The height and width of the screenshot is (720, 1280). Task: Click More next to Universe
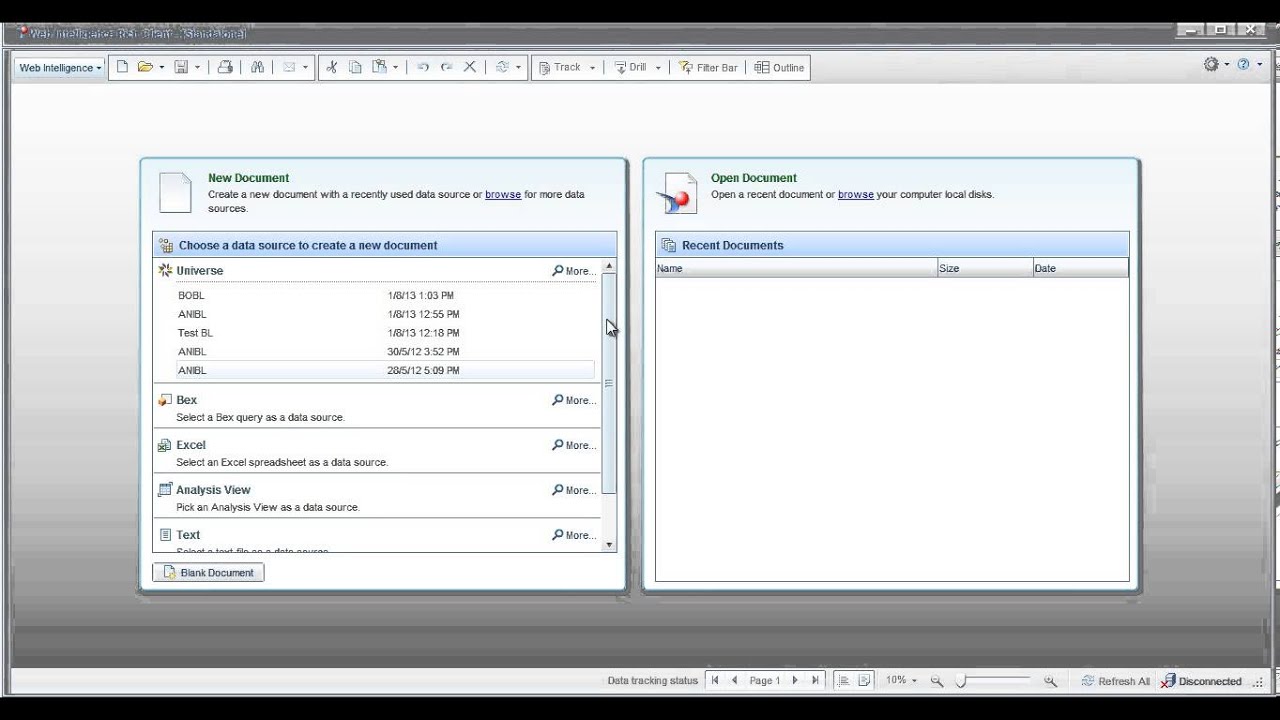[574, 271]
